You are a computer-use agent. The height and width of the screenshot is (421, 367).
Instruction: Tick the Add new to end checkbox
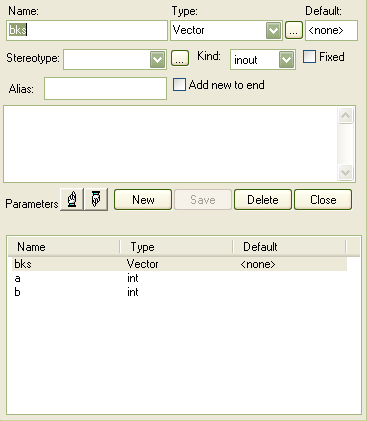179,85
